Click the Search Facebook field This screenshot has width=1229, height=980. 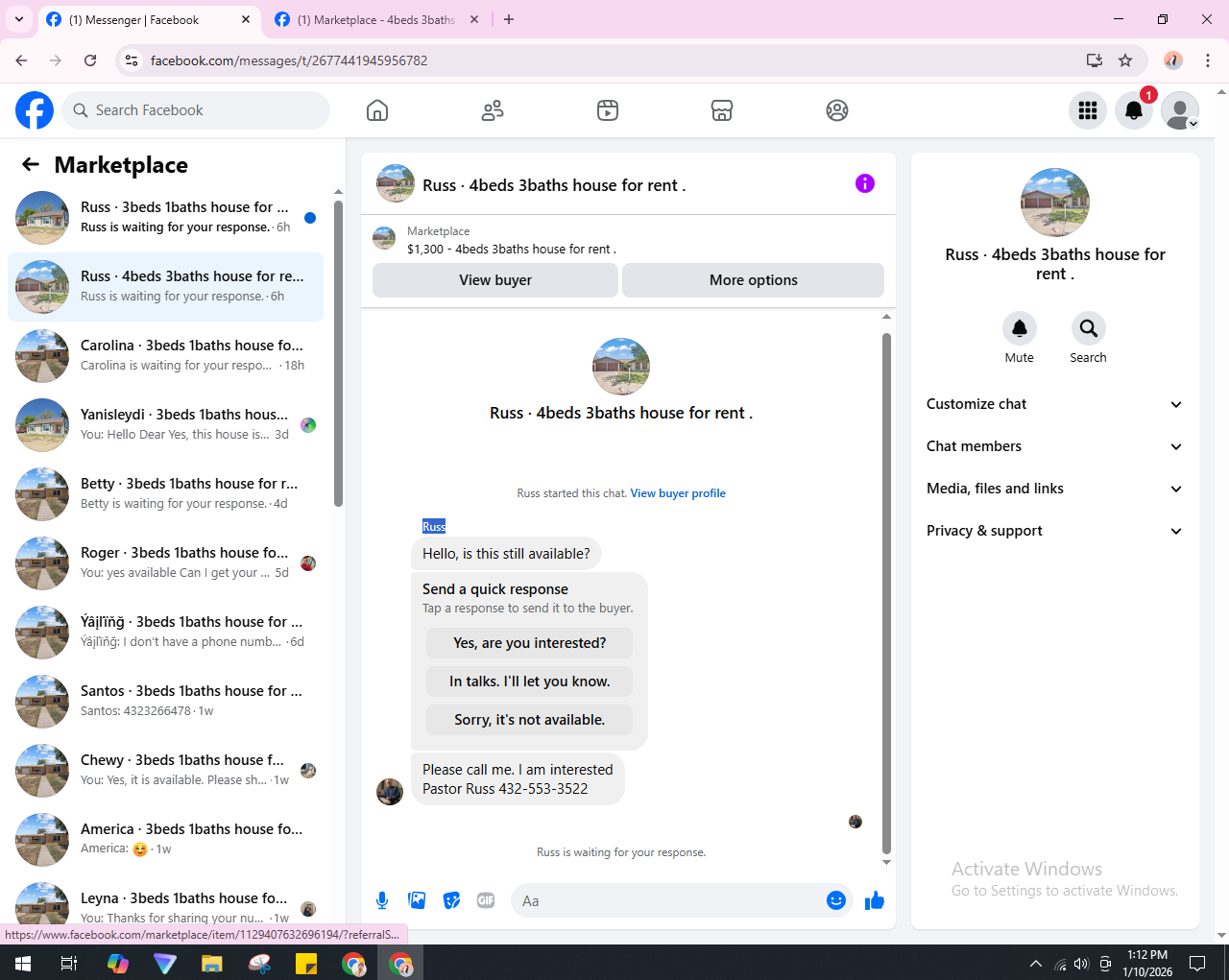pos(196,110)
